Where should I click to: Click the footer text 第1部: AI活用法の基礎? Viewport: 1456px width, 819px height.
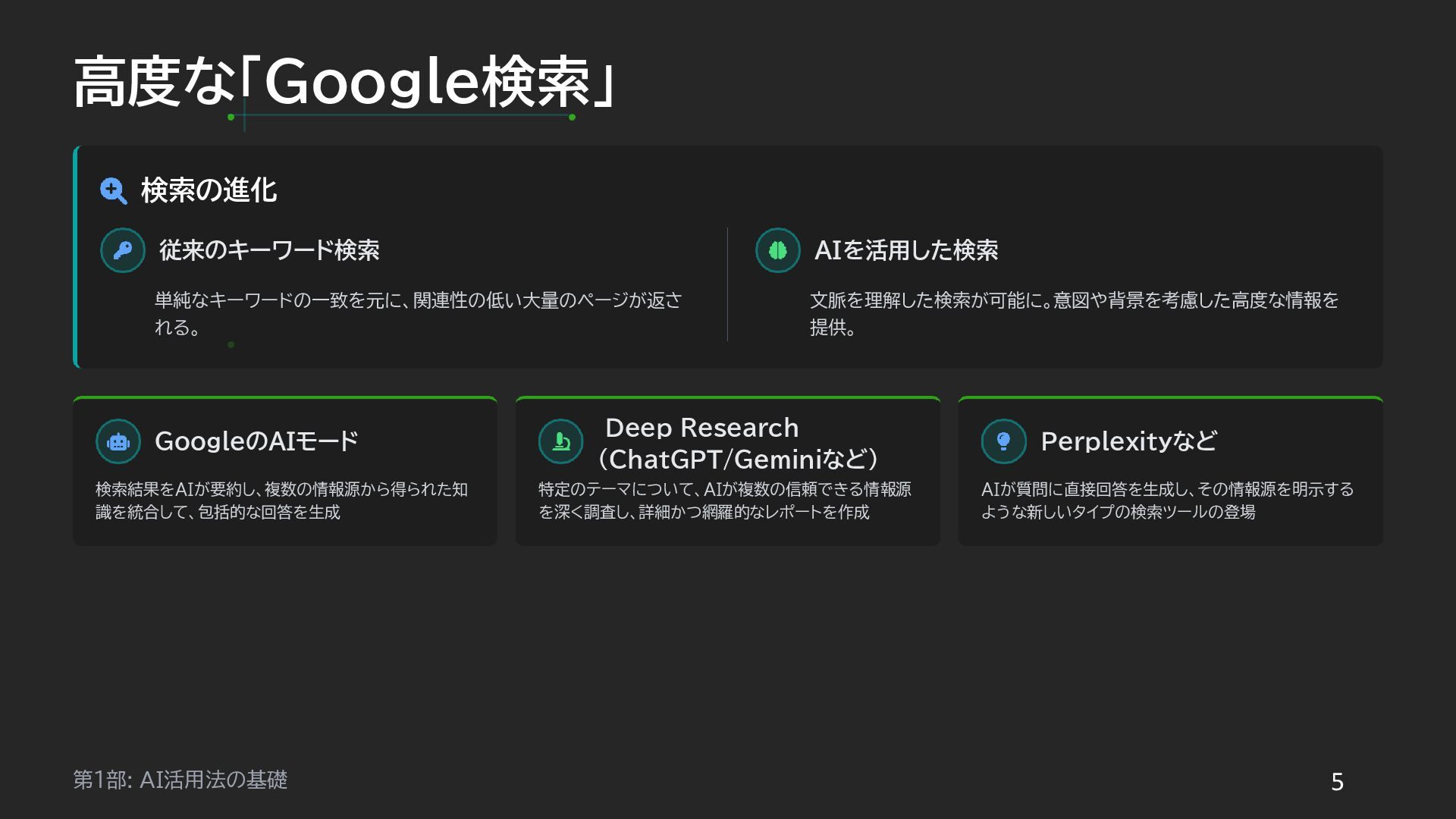click(180, 780)
